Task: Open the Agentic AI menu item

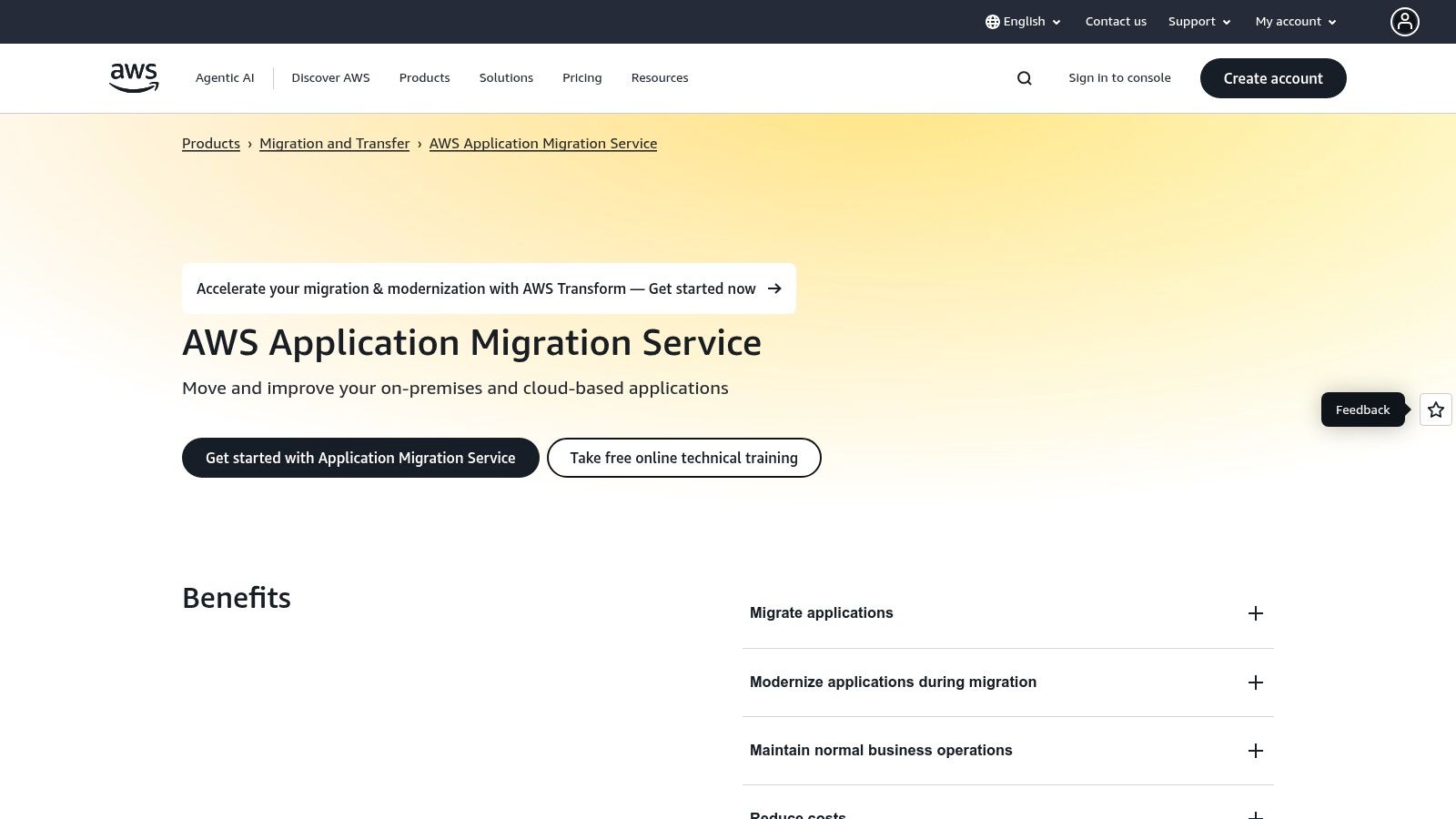Action: click(x=225, y=78)
